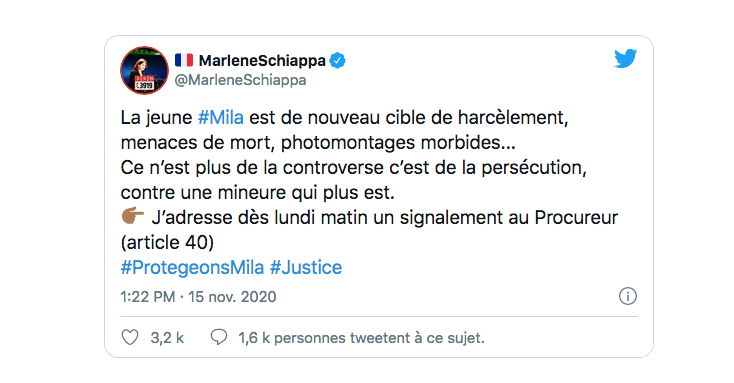Open MarleneSchiappa profile picture

click(x=144, y=70)
